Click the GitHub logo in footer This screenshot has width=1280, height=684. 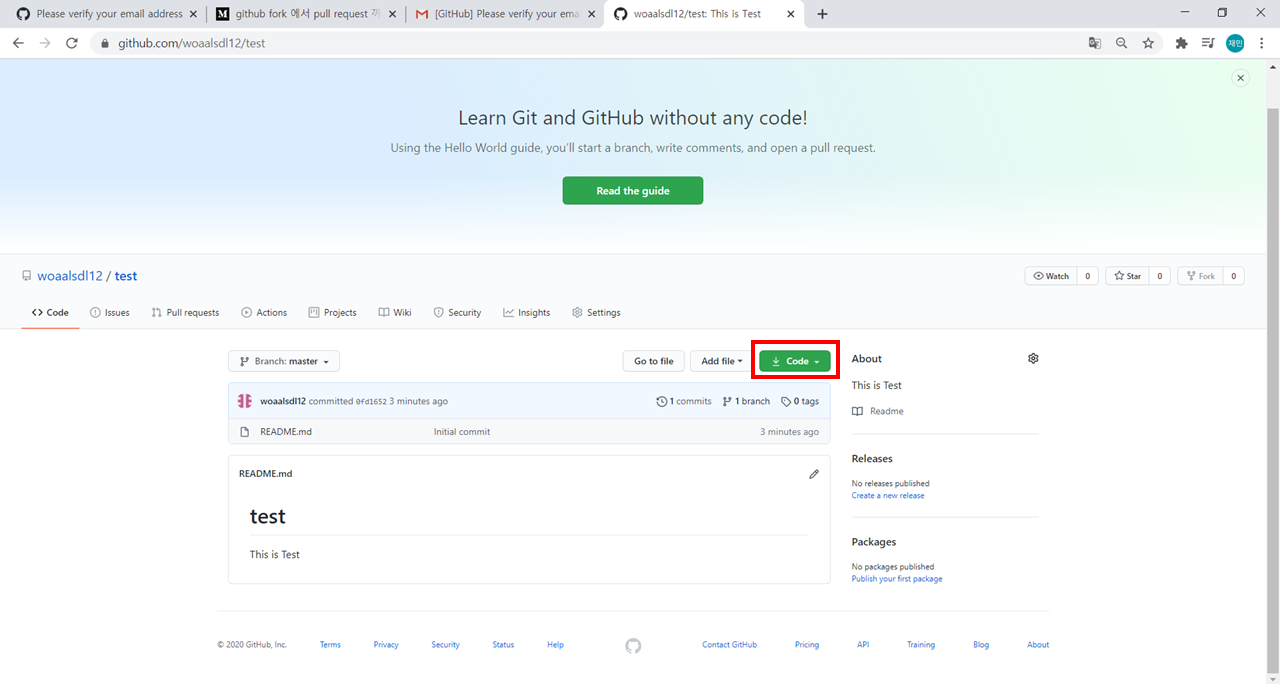pos(633,646)
